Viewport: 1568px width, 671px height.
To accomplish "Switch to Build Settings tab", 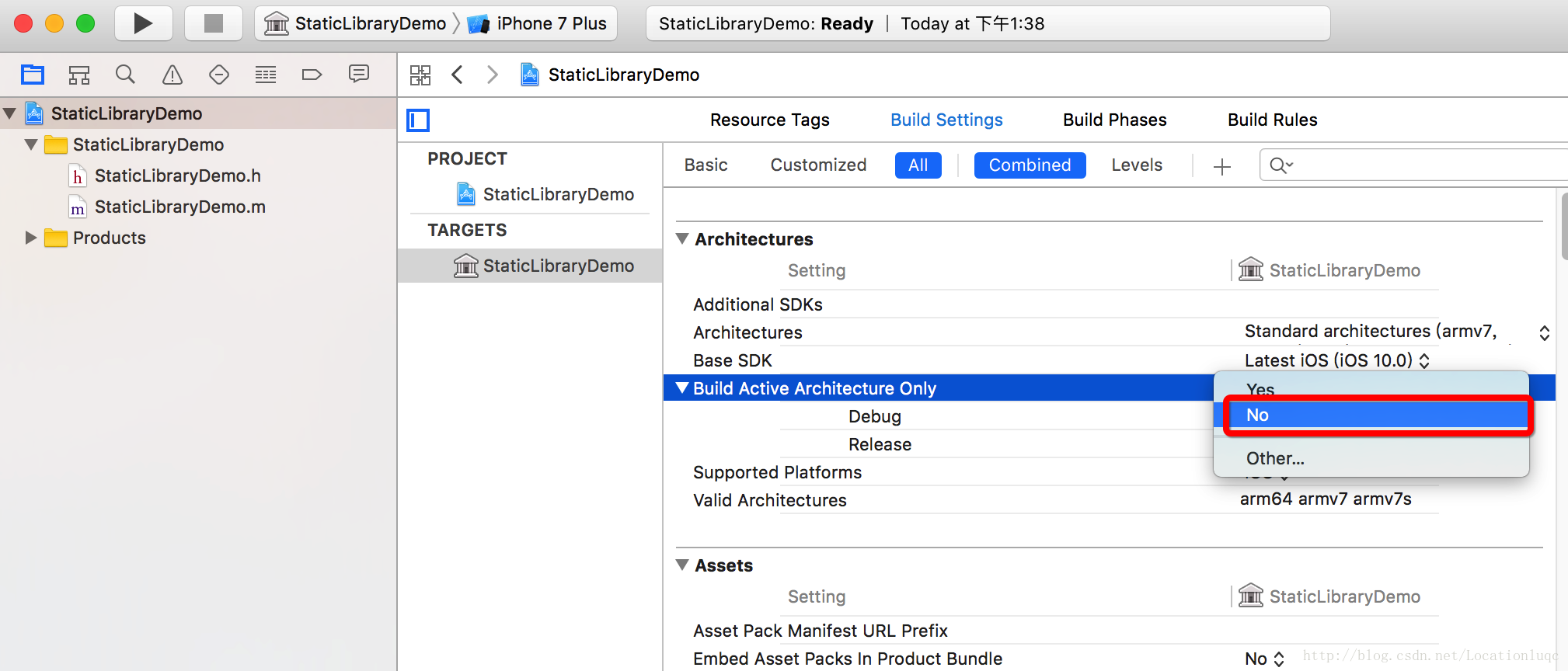I will click(x=946, y=120).
